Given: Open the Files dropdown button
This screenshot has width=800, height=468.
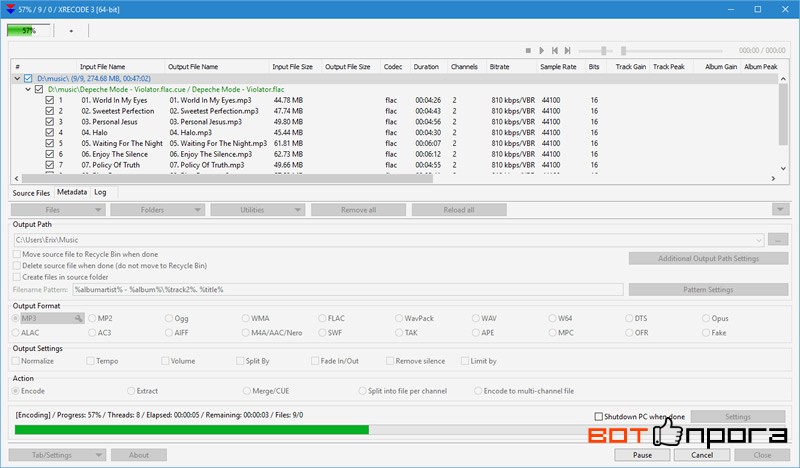Looking at the screenshot, I should [x=58, y=210].
